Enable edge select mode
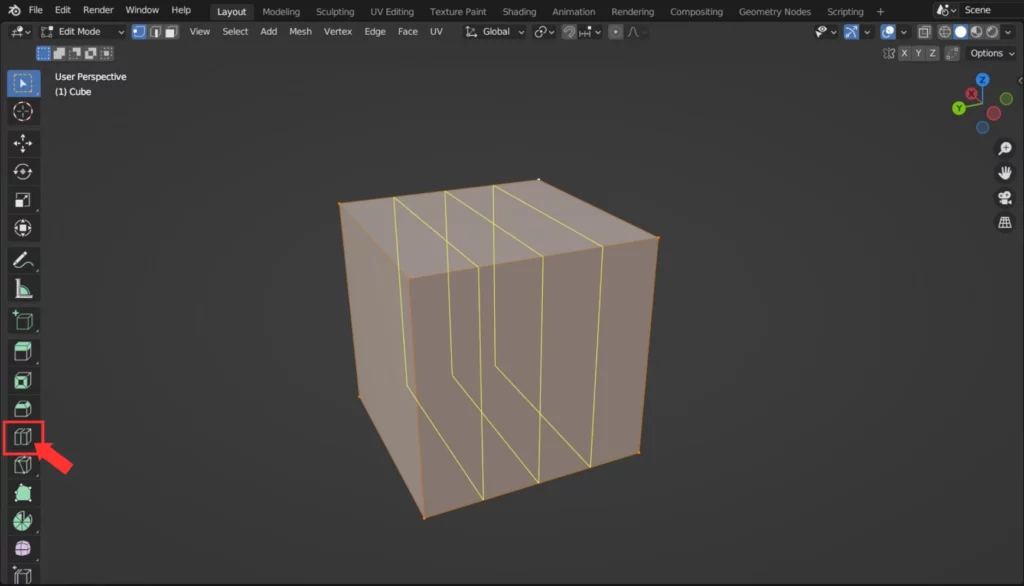Image resolution: width=1024 pixels, height=586 pixels. tap(155, 32)
